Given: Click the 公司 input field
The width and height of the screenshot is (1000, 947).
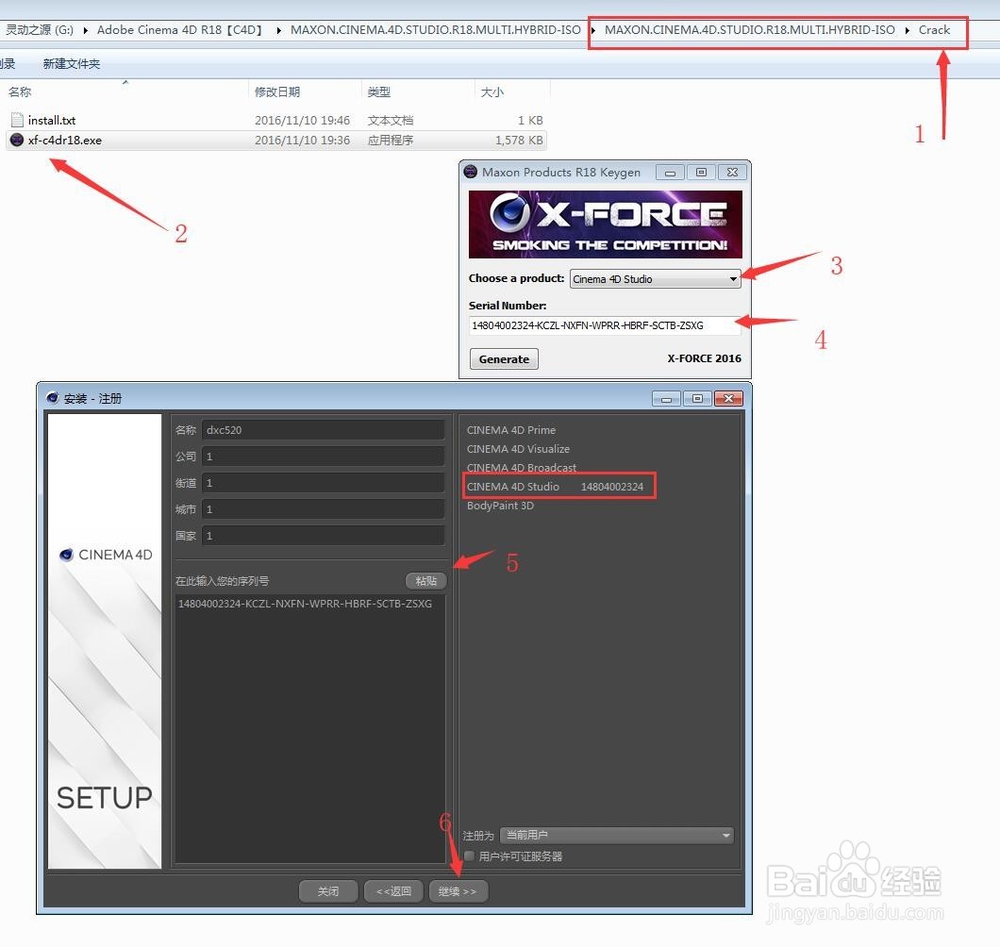Looking at the screenshot, I should (x=323, y=457).
